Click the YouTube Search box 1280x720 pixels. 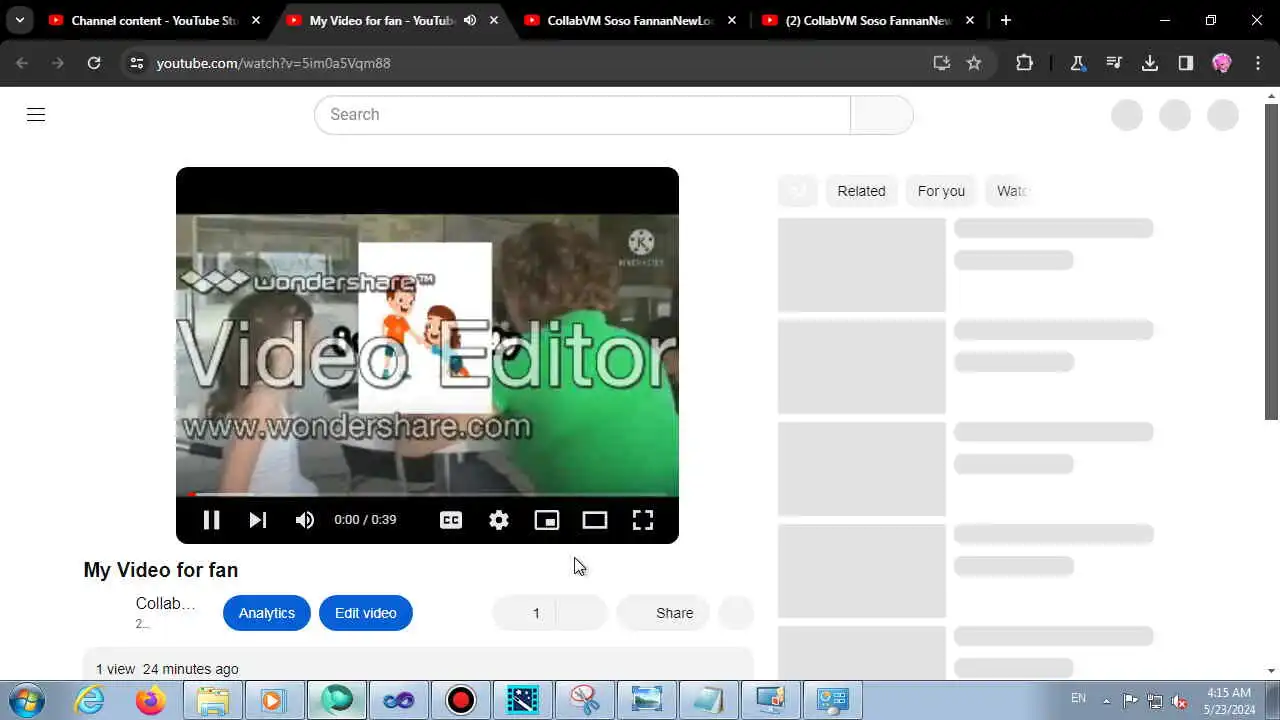pyautogui.click(x=582, y=115)
